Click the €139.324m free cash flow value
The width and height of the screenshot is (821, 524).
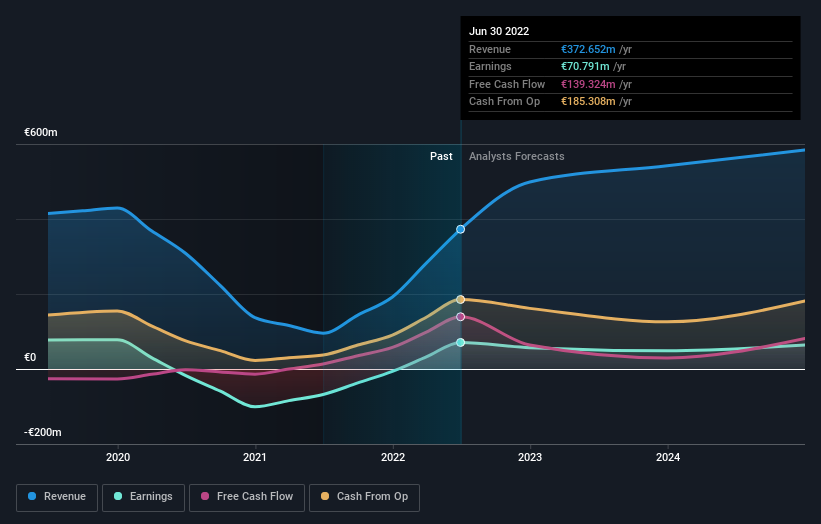tap(588, 84)
